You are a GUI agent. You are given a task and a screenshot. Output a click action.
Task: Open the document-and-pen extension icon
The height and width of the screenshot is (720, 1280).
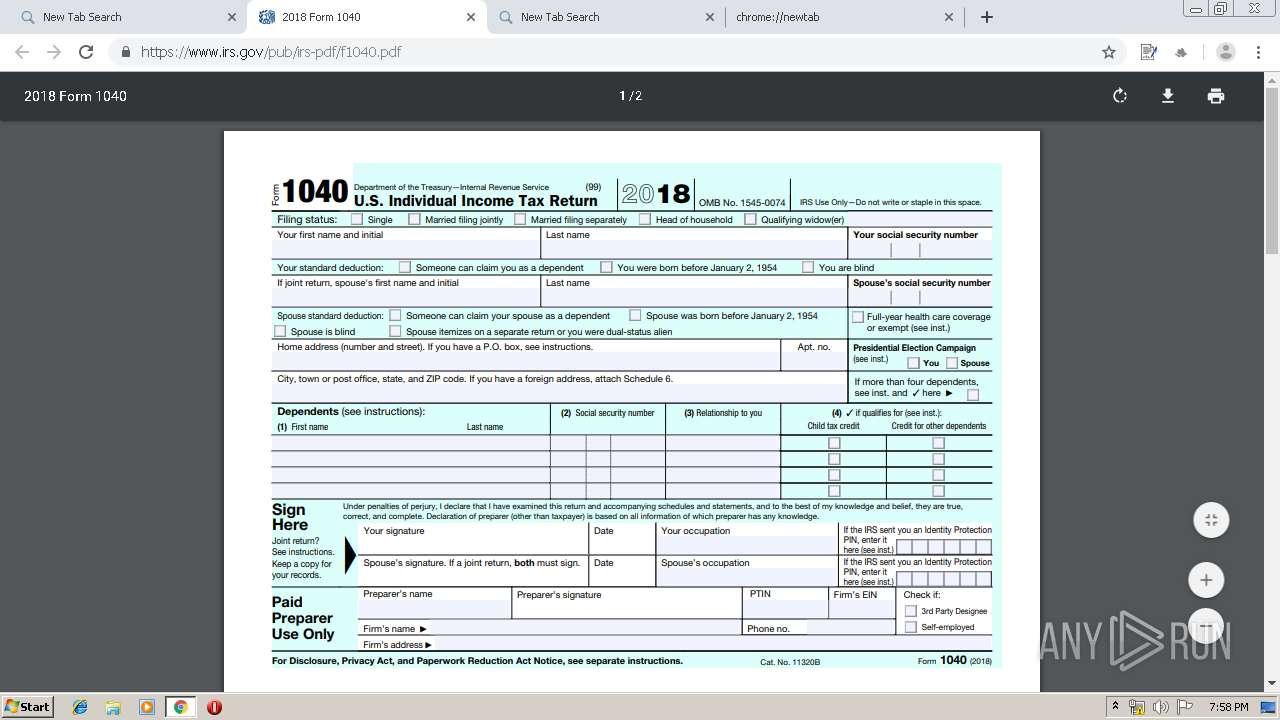click(x=1148, y=52)
